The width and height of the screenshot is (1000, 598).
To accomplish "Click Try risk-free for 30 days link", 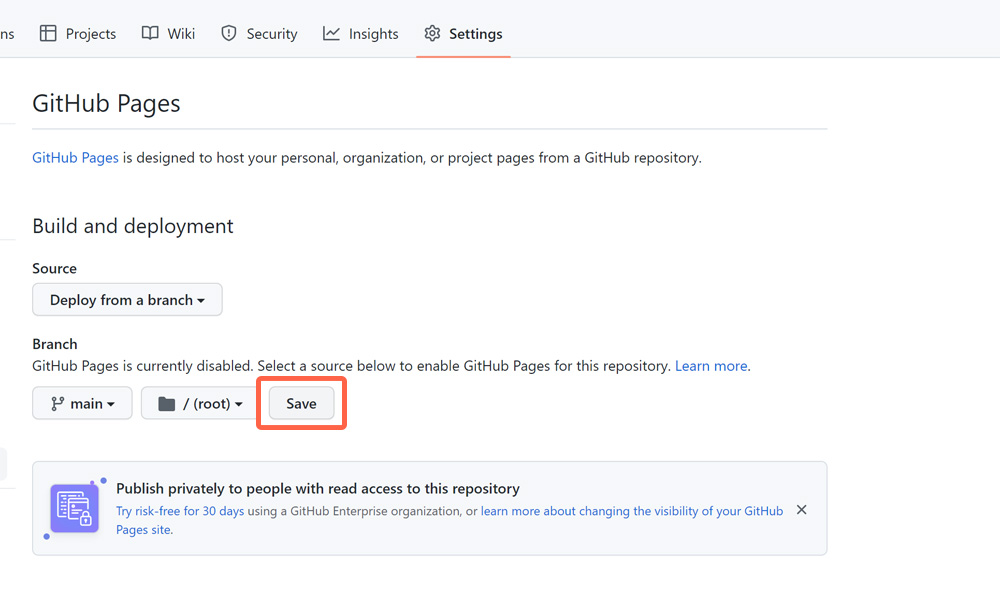I will click(180, 511).
